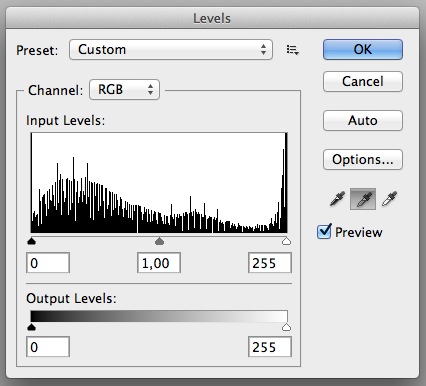Open the Channel dropdown showing RGB

point(124,90)
